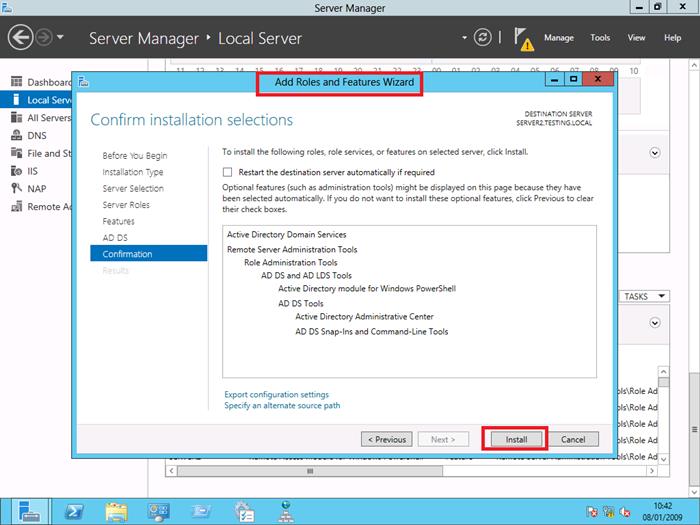The image size is (700, 525).
Task: Open the gear checklist taskbar icon
Action: [244, 512]
